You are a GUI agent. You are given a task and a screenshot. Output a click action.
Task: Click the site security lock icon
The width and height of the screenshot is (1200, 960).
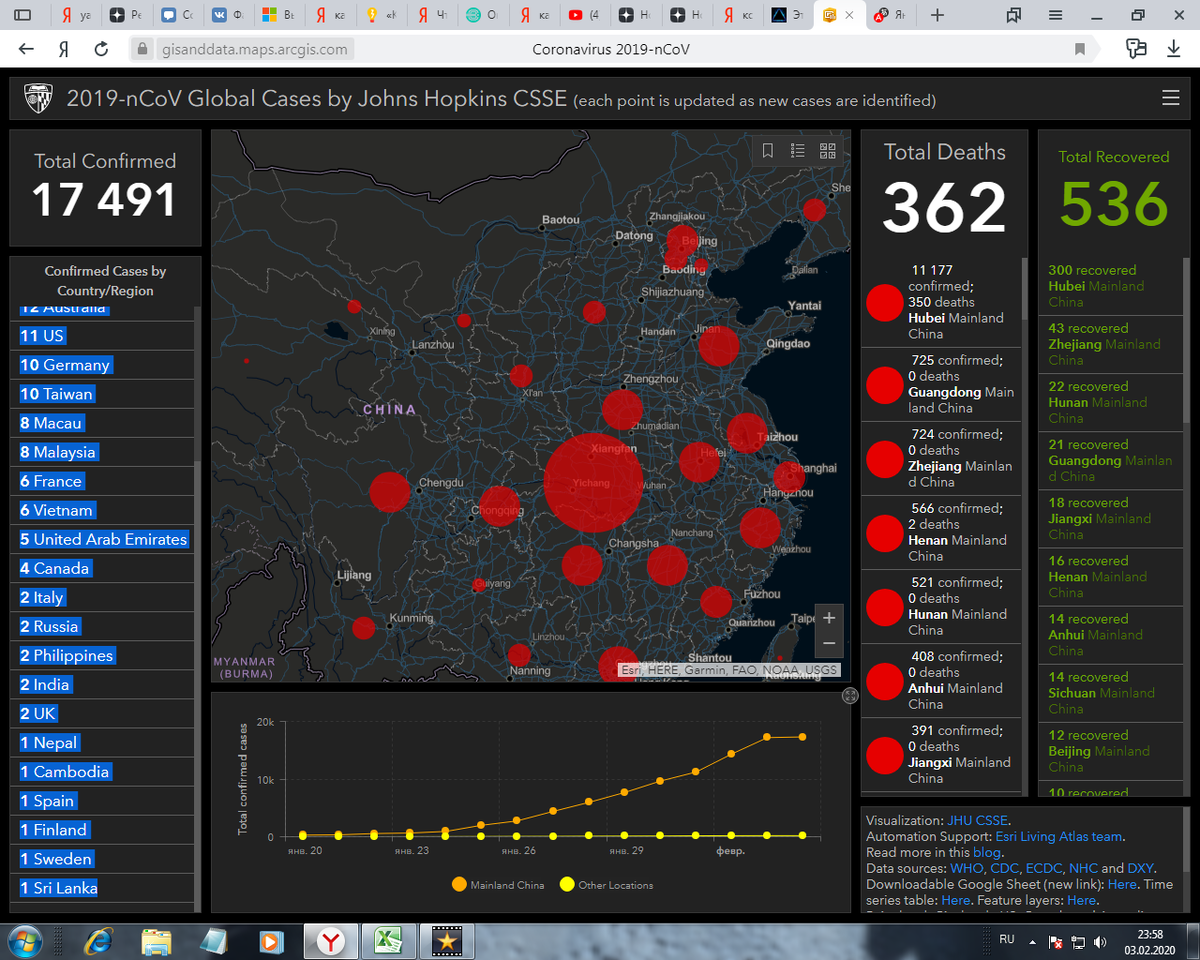[x=141, y=49]
